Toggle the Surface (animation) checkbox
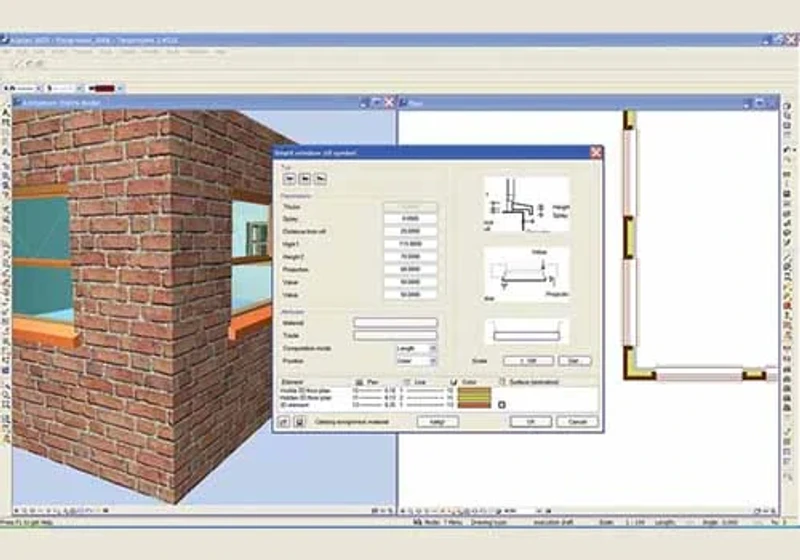The image size is (800, 560). coord(502,382)
